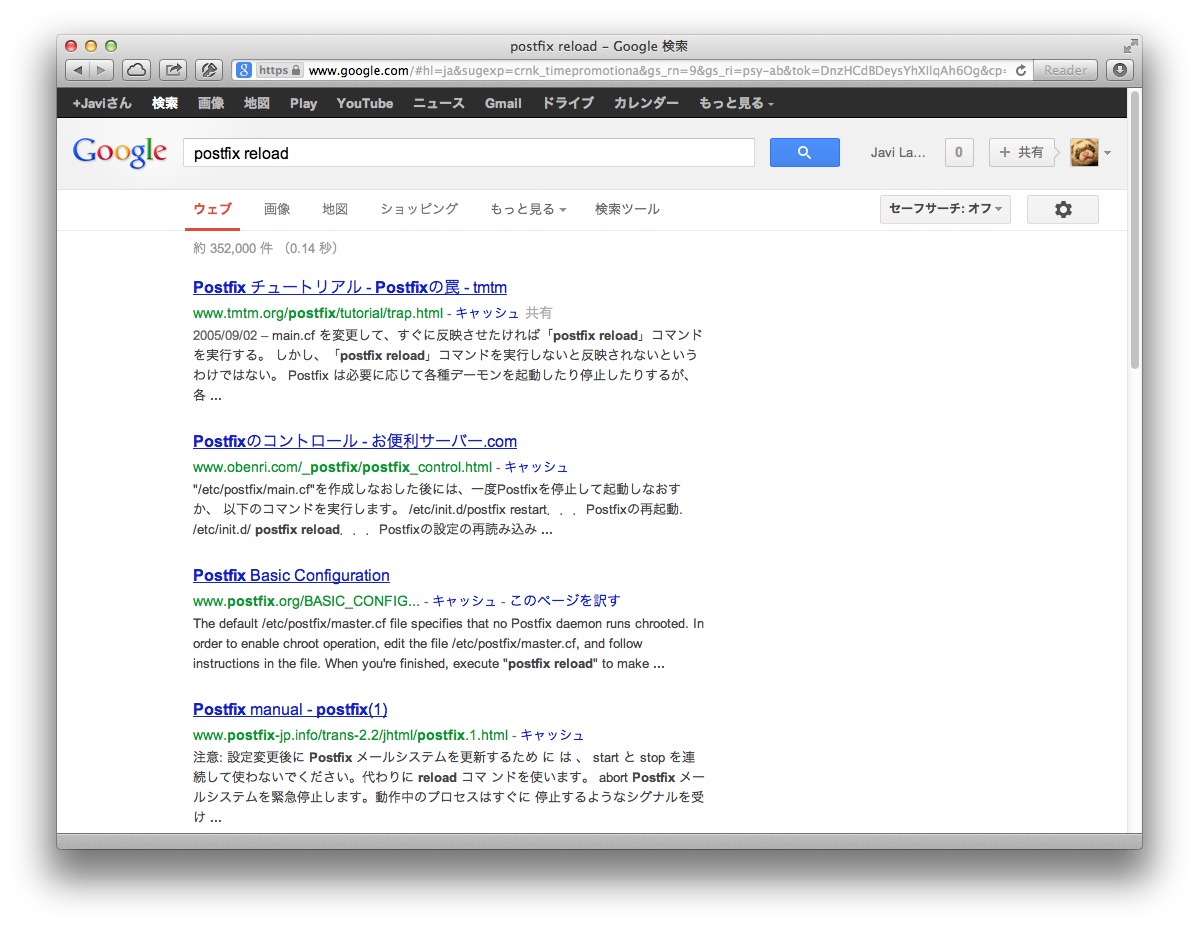This screenshot has width=1199, height=928.
Task: Open キャッシュ link of postfix.org result
Action: tap(465, 601)
